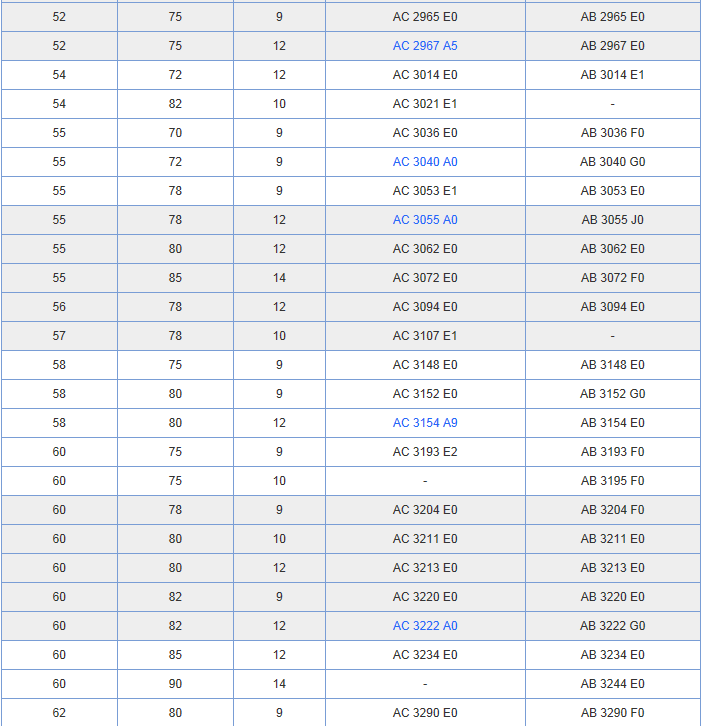703x726 pixels.
Task: Select the AC 3290 E0 entry
Action: pos(425,713)
